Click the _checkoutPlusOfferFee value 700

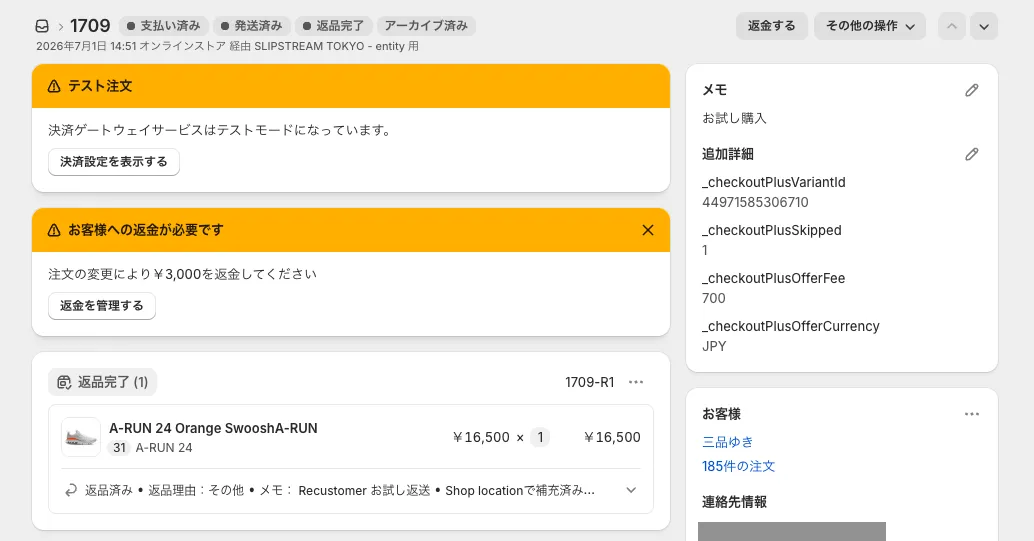pos(714,298)
